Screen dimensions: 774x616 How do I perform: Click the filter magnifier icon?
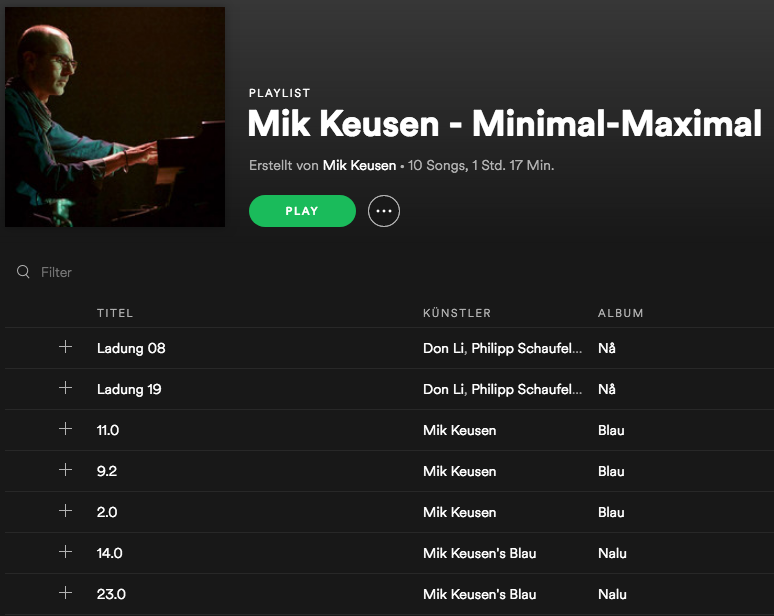pos(23,271)
